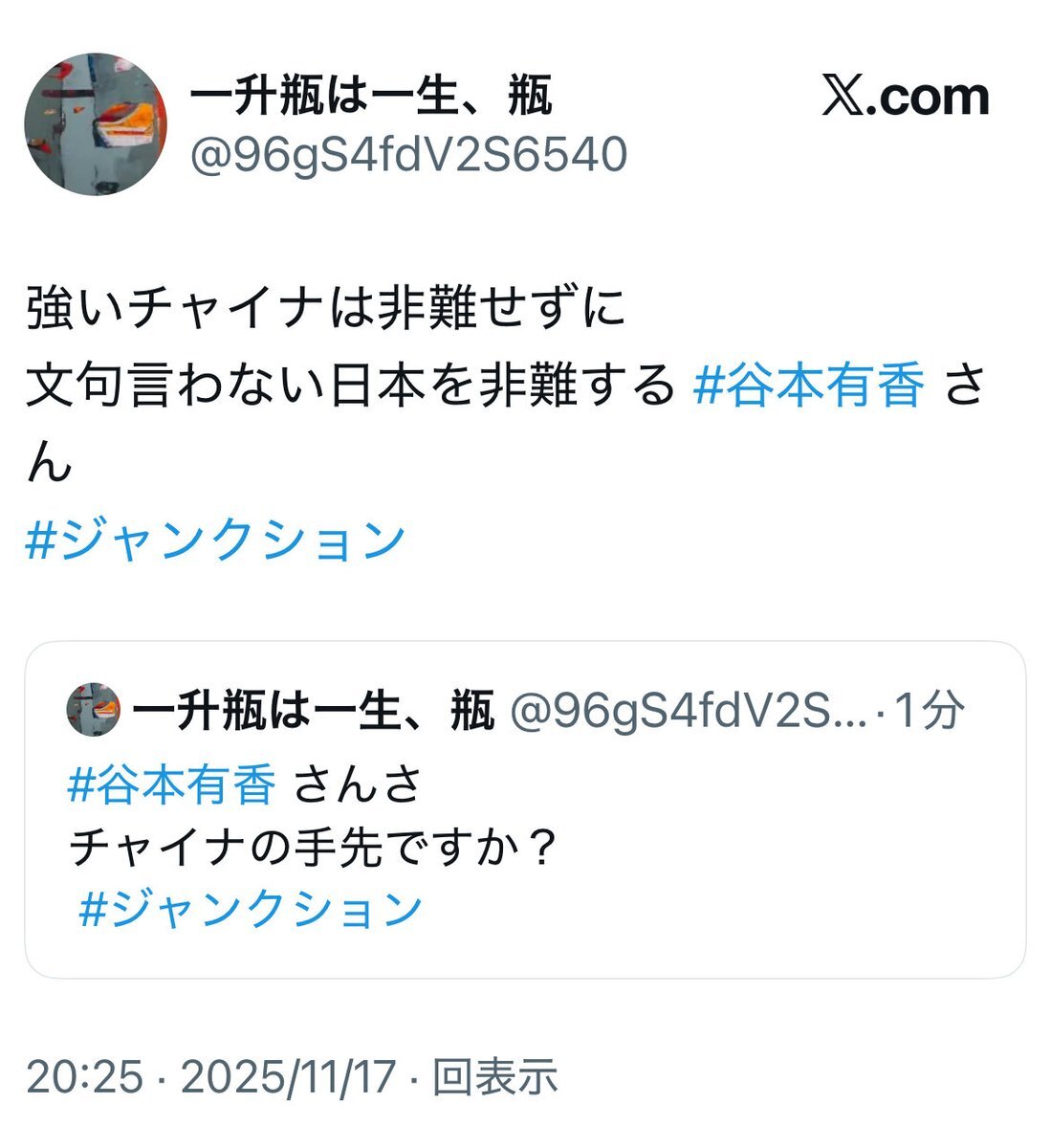Click the 2025/11/17 date

coord(288,1077)
